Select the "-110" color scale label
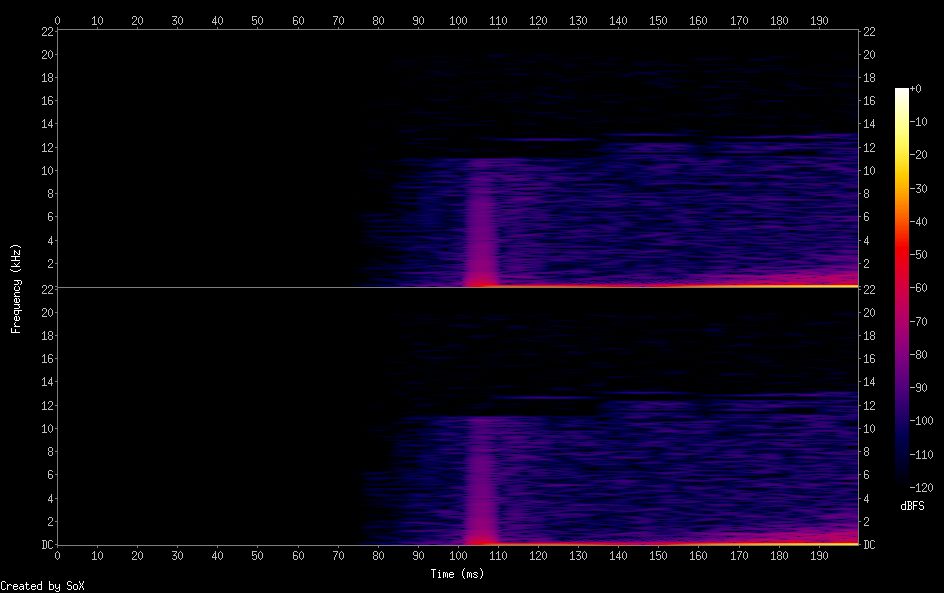The width and height of the screenshot is (944, 593). click(922, 455)
